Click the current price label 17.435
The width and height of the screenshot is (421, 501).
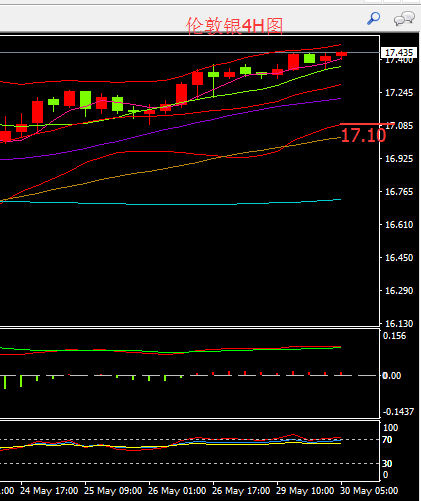pyautogui.click(x=399, y=53)
